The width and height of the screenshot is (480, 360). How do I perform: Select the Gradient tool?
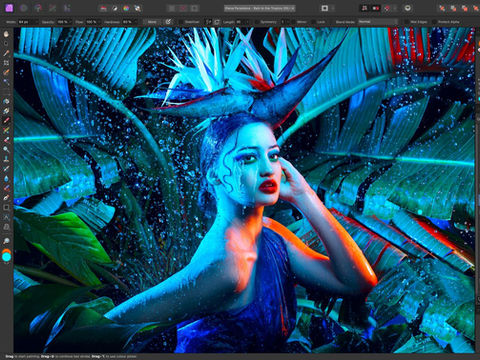point(6,110)
